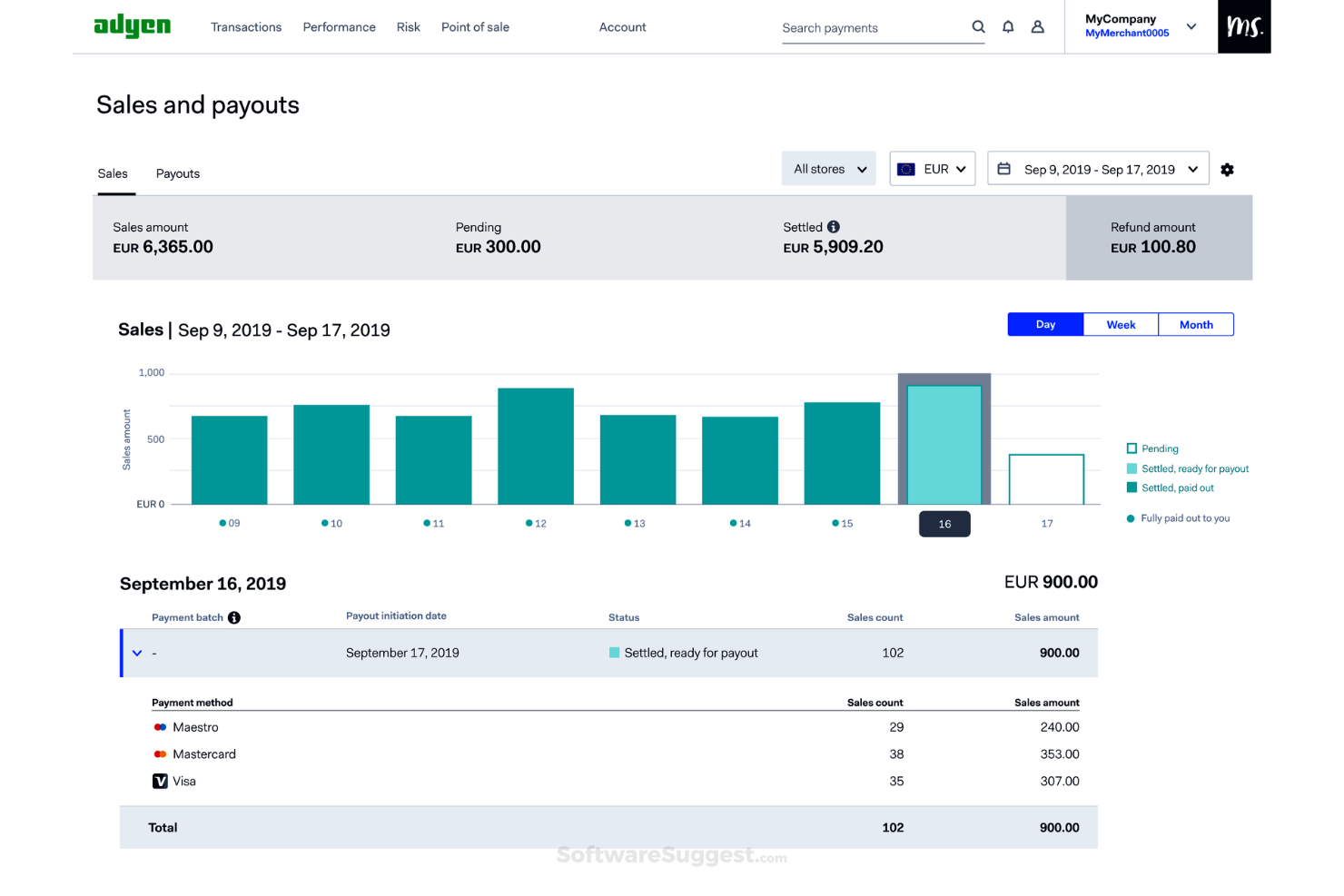Click the Visa payment method icon
Image resolution: width=1344 pixels, height=896 pixels.
pyautogui.click(x=159, y=781)
